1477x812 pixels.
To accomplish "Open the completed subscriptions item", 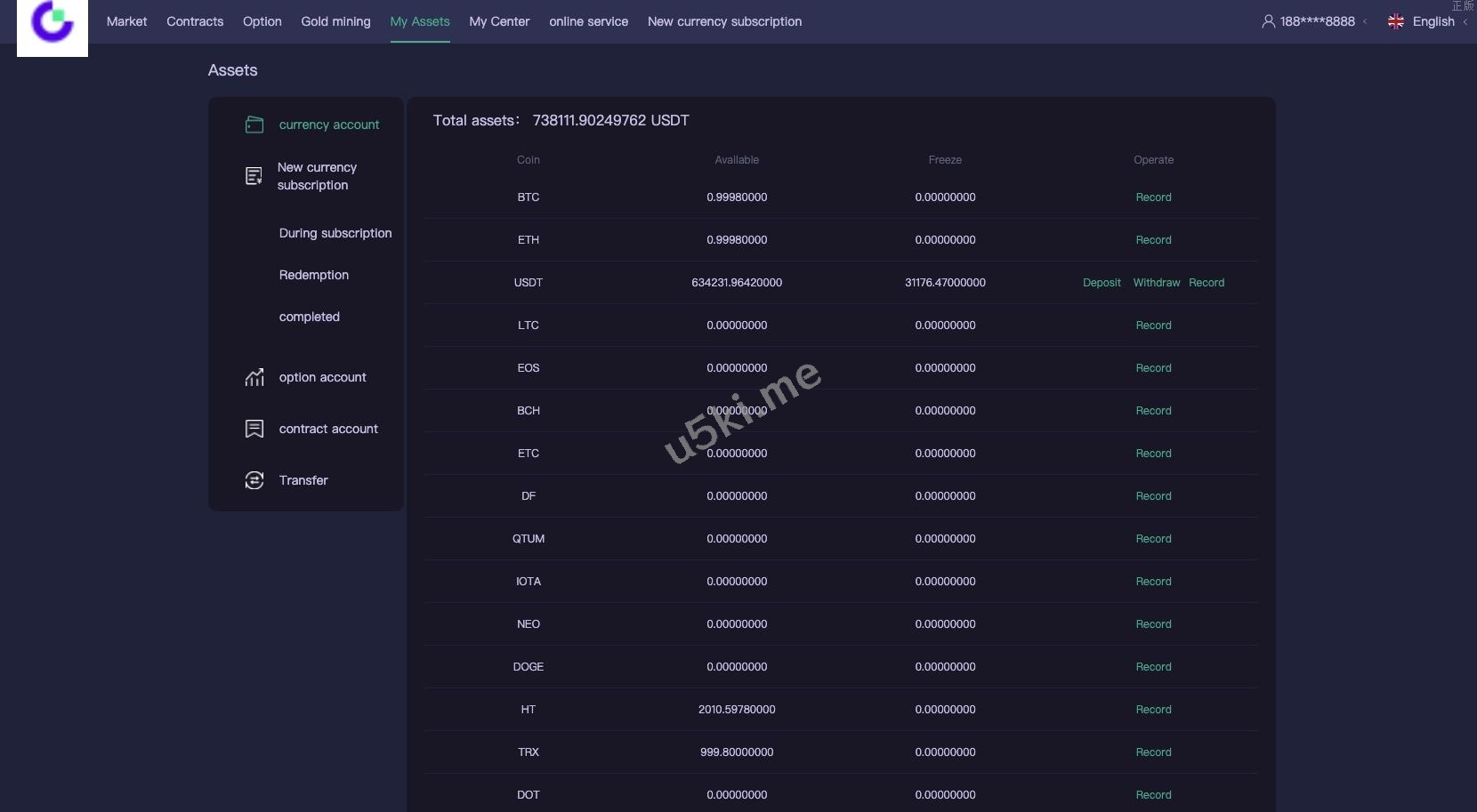I will (x=309, y=317).
